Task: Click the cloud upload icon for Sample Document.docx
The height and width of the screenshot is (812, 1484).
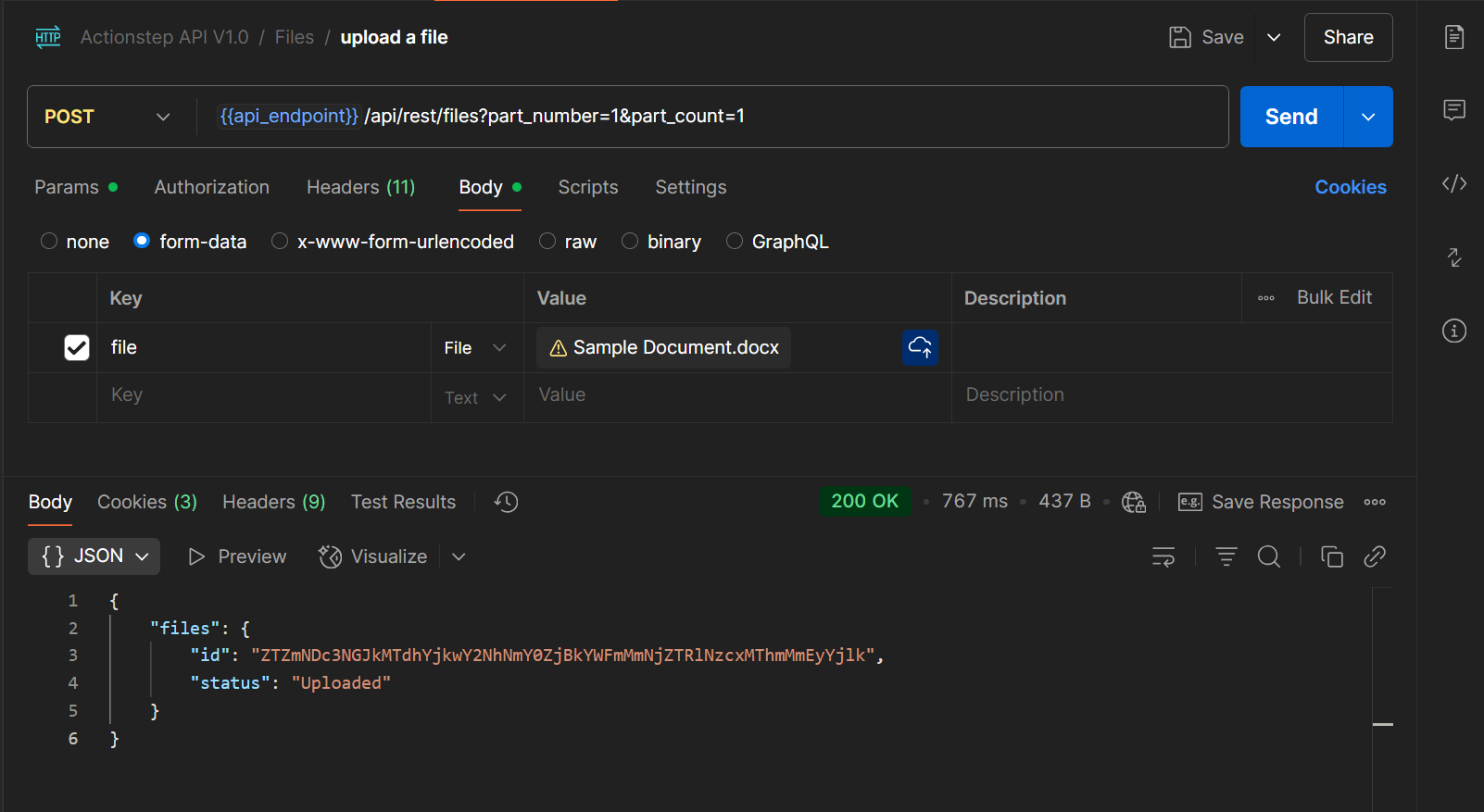Action: pyautogui.click(x=920, y=347)
